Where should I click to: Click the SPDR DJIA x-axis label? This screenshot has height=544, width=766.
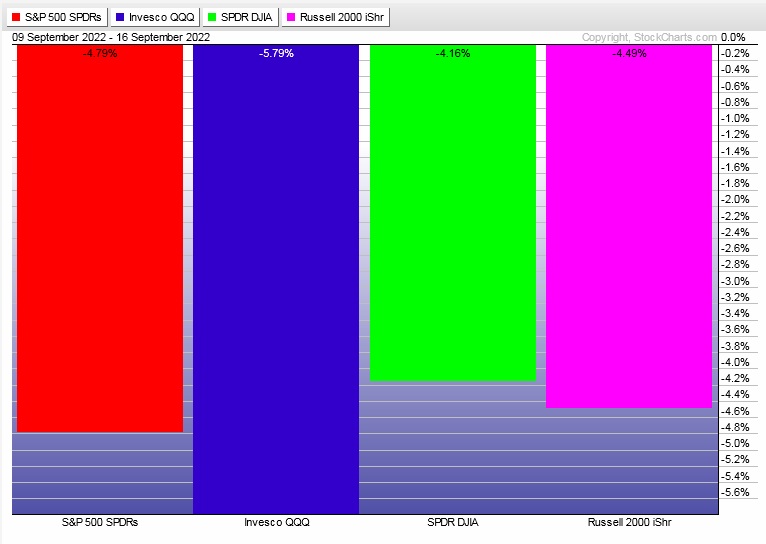tap(453, 522)
